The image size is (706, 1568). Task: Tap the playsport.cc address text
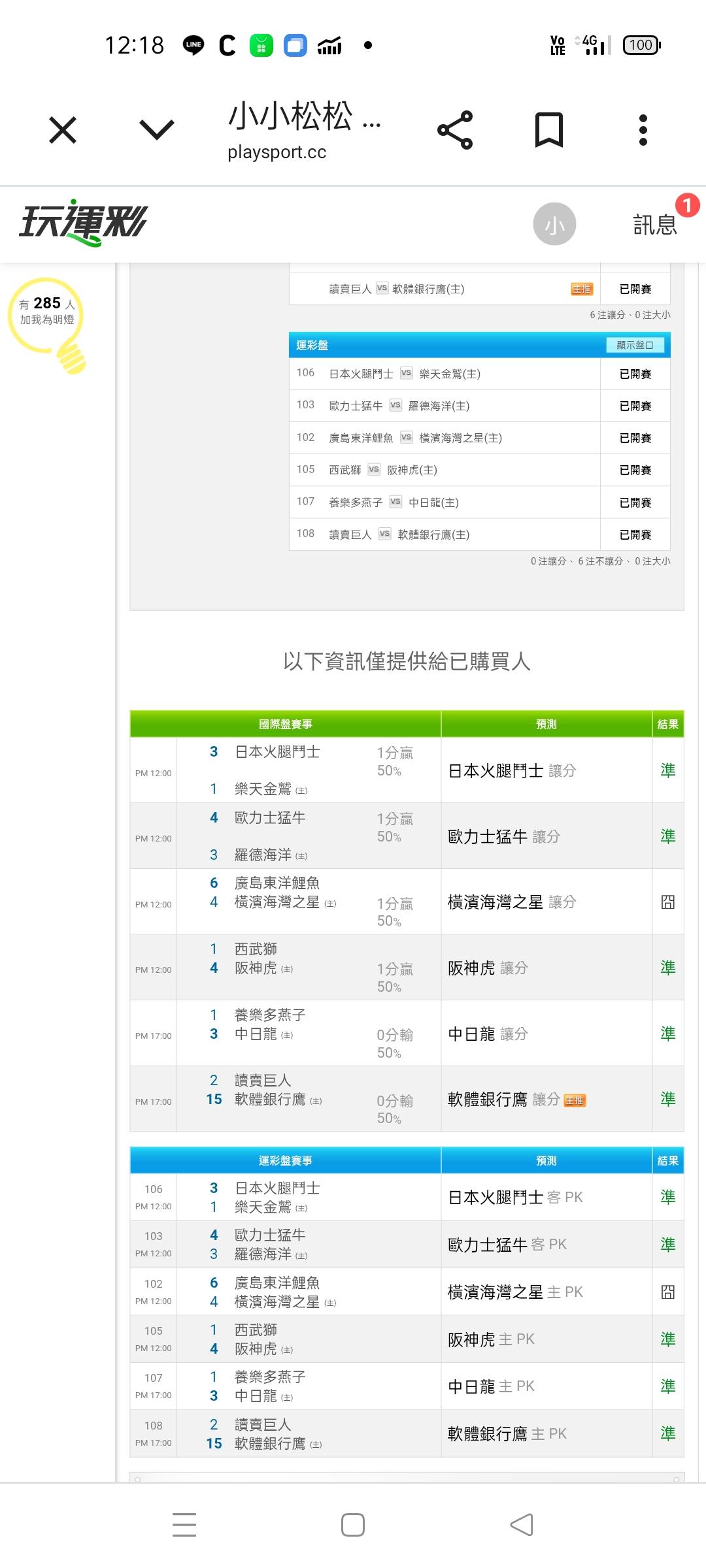277,152
